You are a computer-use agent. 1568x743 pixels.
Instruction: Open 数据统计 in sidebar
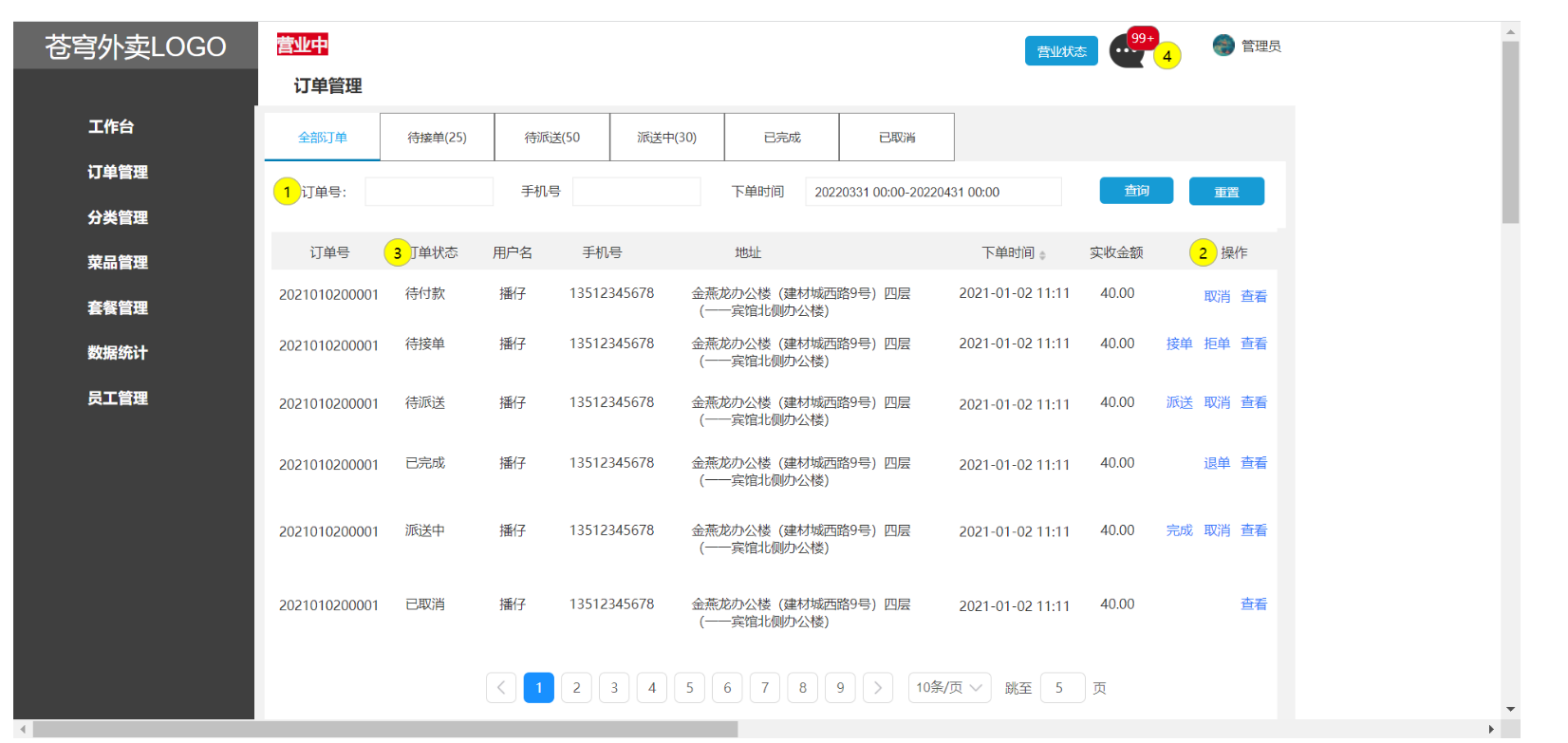pos(118,352)
